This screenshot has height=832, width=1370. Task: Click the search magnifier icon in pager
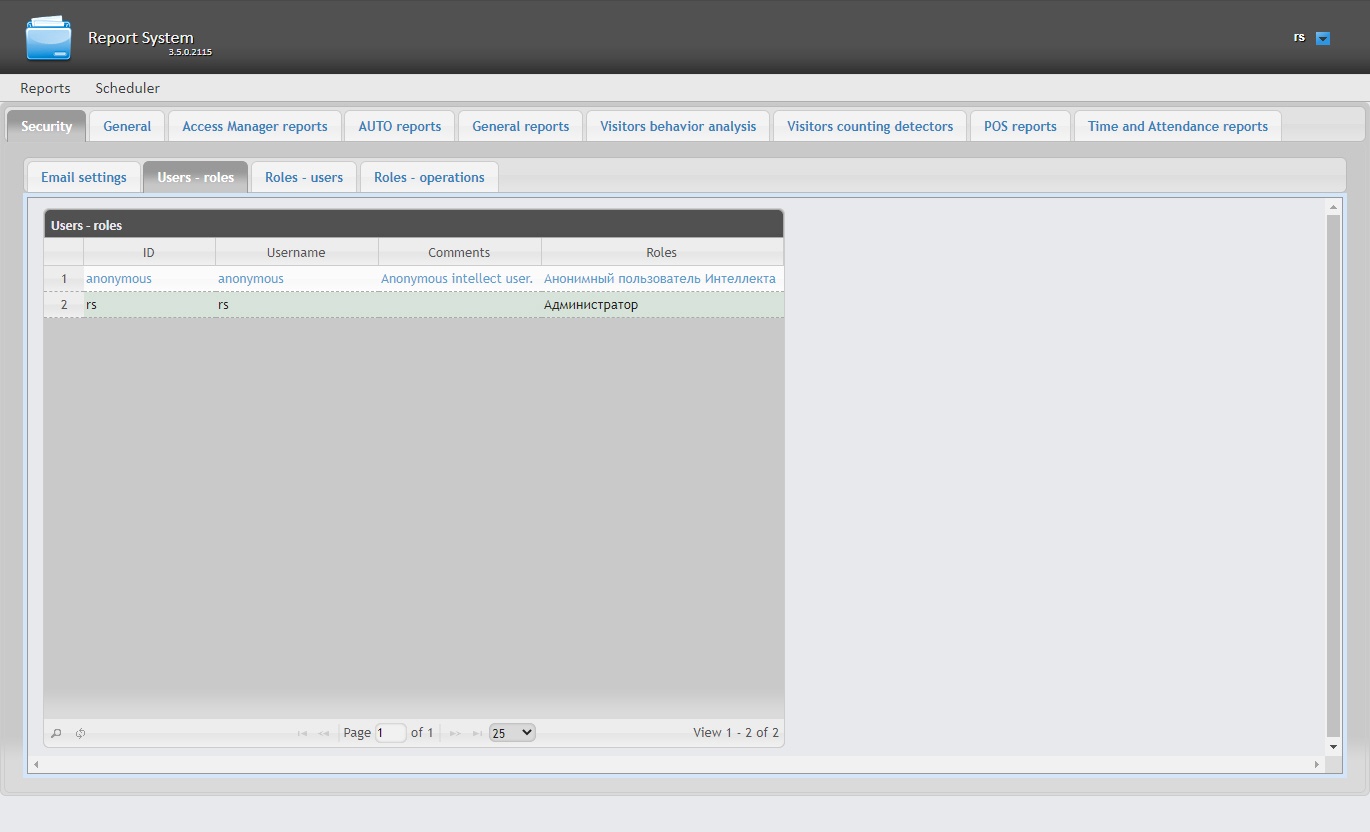point(56,733)
